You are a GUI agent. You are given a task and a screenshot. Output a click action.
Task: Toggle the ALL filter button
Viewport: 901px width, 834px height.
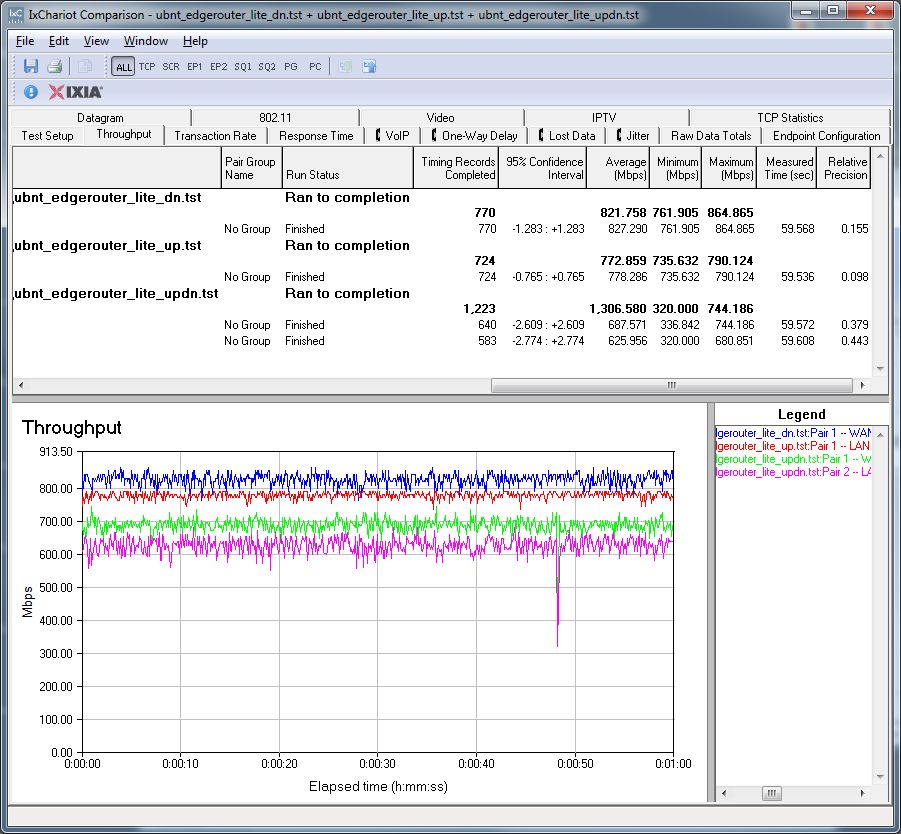(123, 67)
